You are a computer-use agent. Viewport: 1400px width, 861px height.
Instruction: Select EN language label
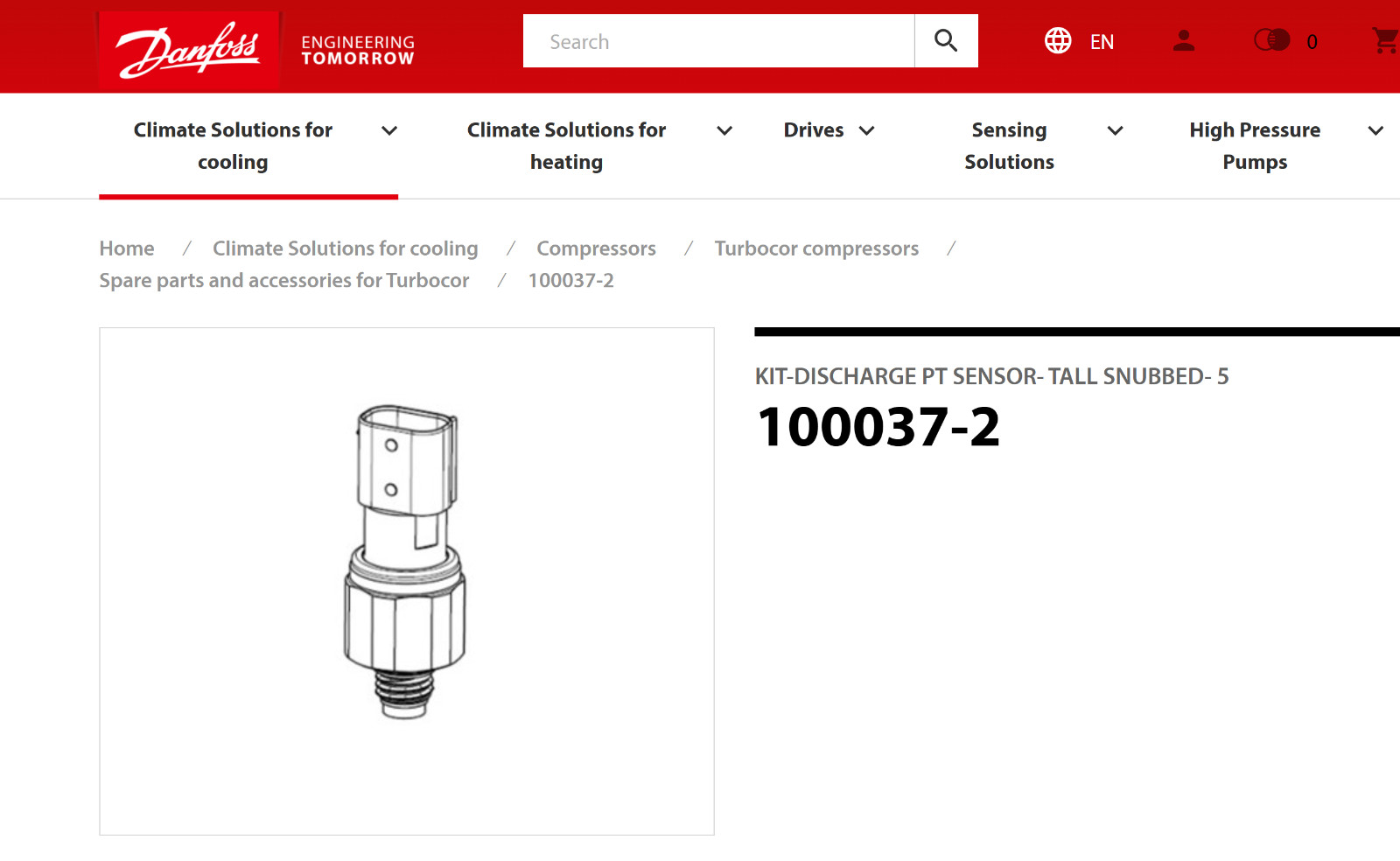tap(1102, 42)
